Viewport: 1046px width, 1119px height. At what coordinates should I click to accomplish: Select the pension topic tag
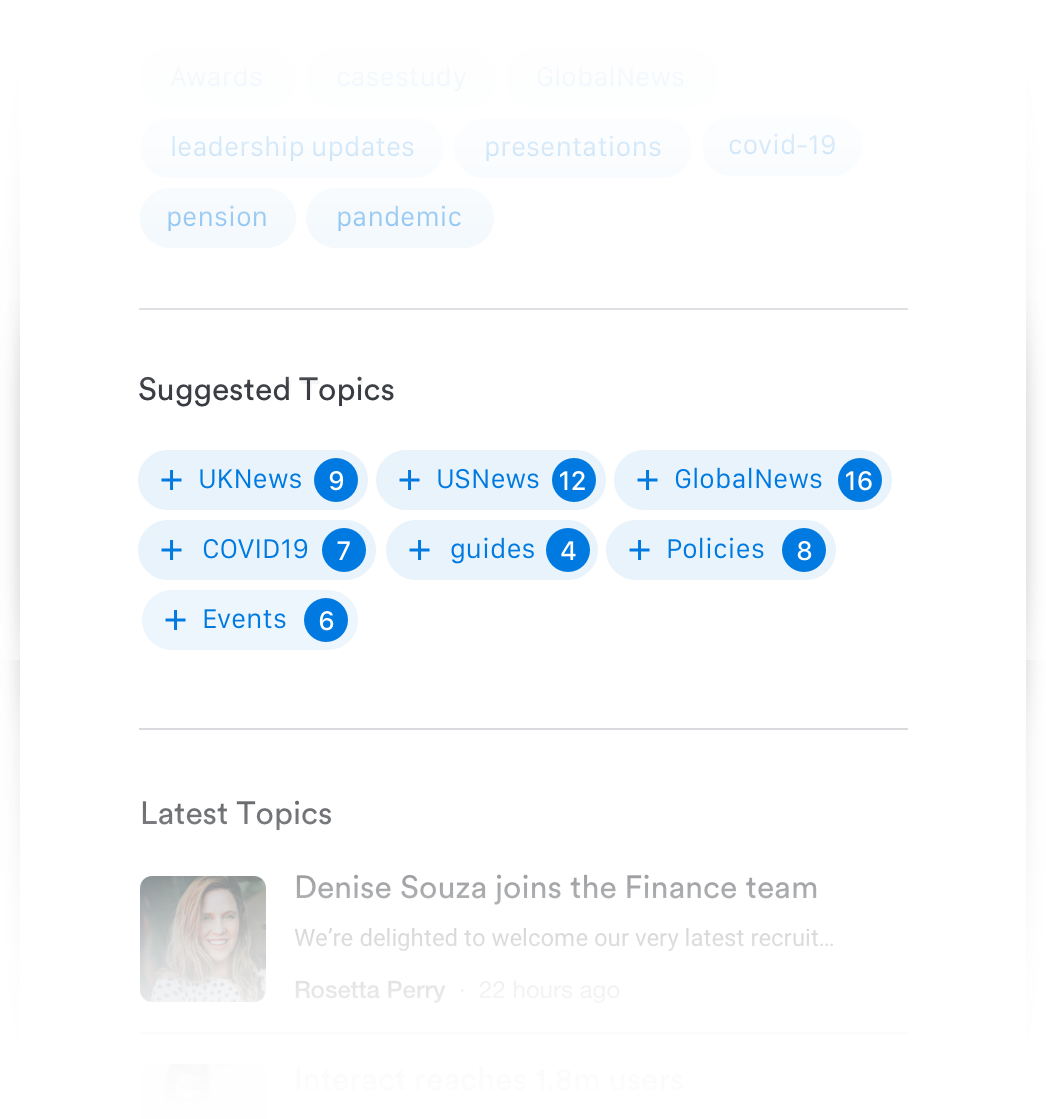click(x=218, y=218)
